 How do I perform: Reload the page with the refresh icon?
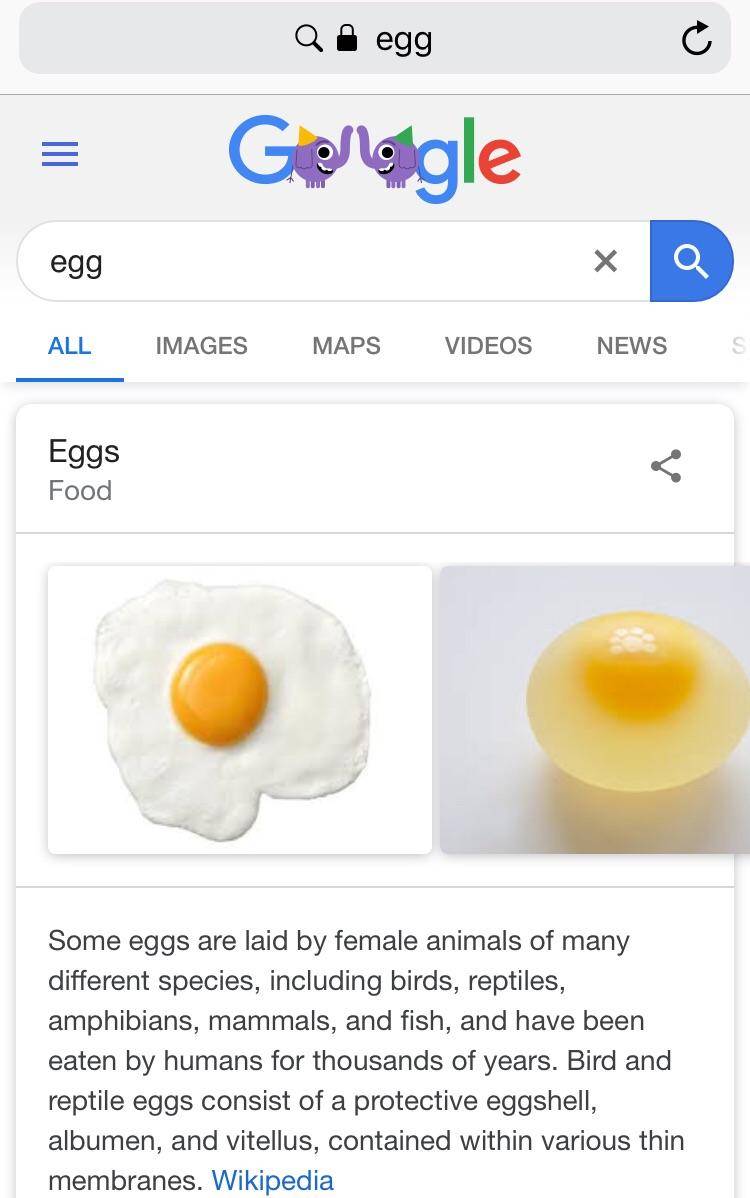coord(697,38)
